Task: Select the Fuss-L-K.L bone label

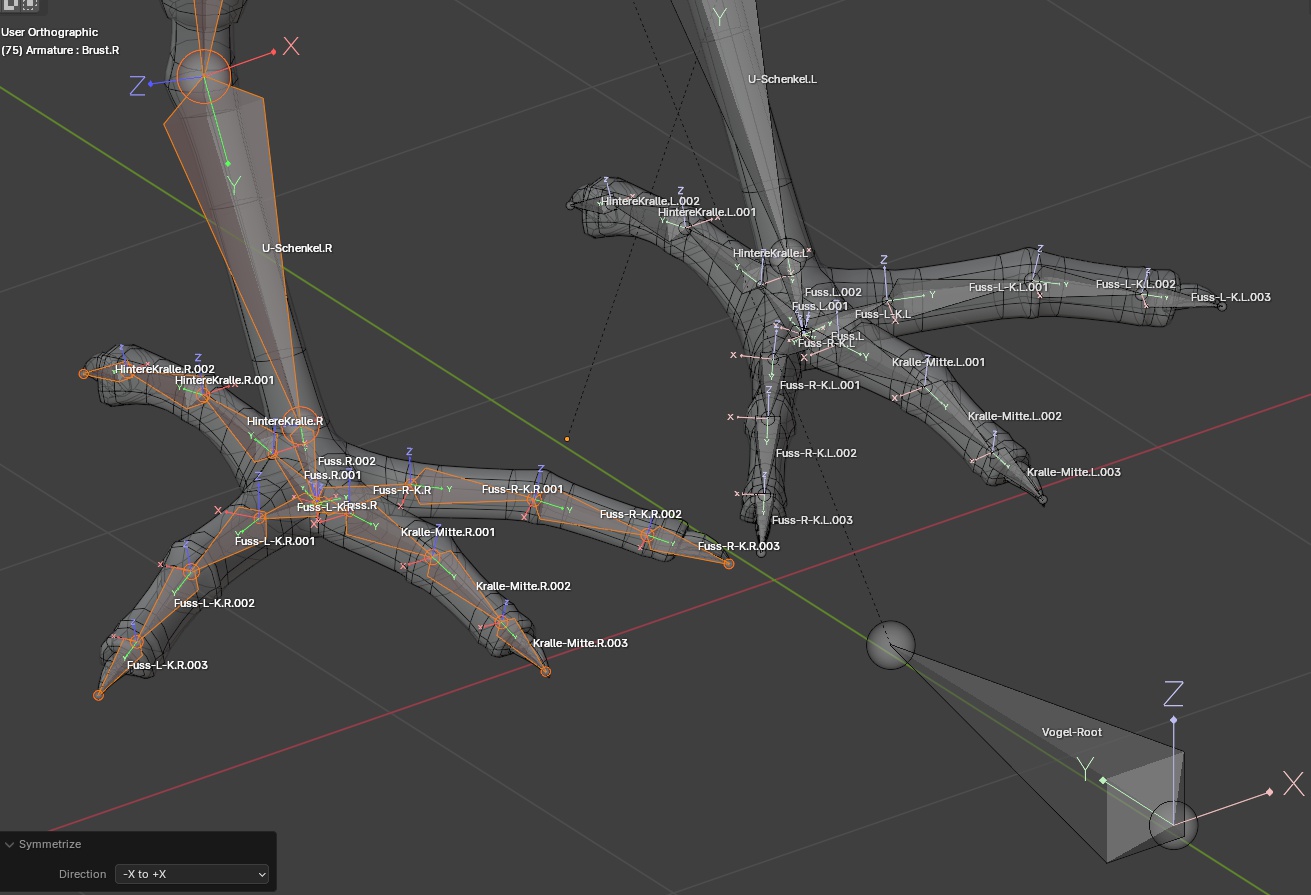Action: (883, 314)
